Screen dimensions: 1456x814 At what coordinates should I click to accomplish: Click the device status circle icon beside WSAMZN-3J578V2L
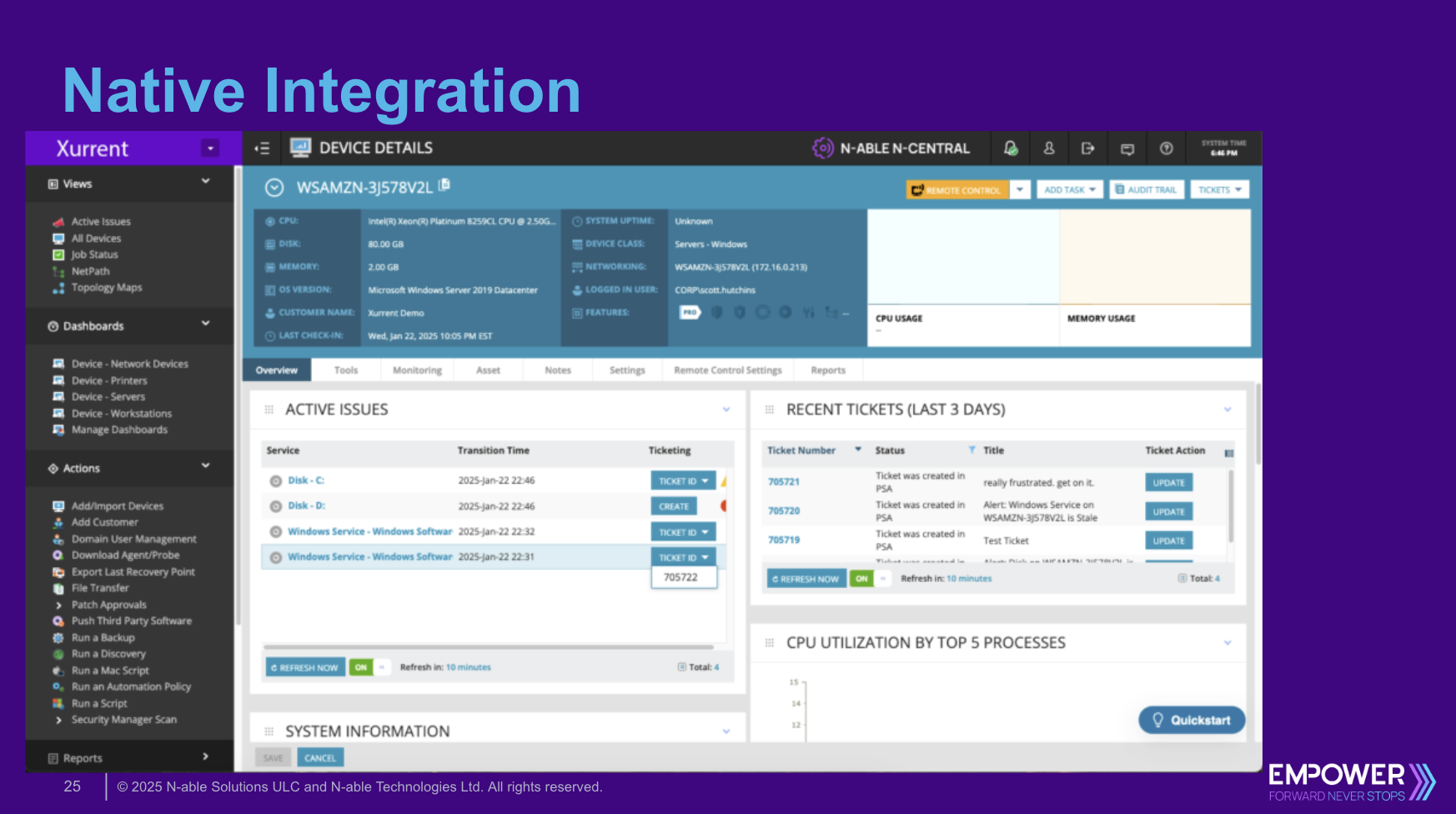pyautogui.click(x=274, y=188)
